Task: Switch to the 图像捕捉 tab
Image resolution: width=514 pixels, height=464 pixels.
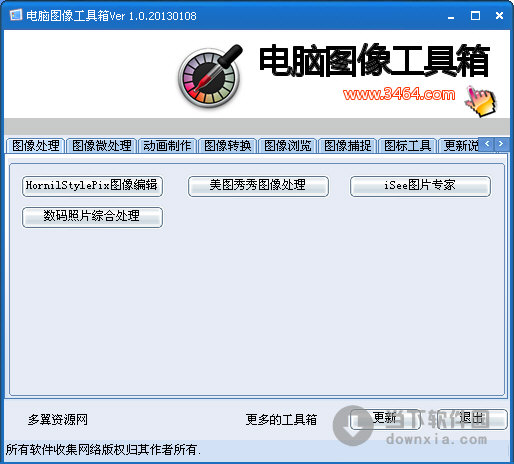Action: (x=348, y=146)
